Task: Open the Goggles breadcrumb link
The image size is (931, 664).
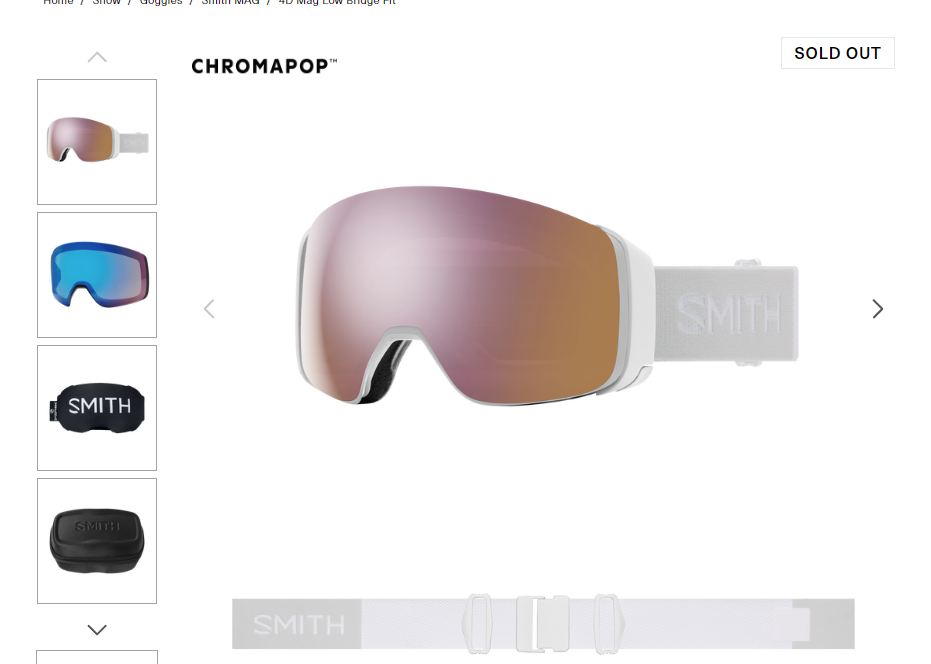Action: (161, 2)
